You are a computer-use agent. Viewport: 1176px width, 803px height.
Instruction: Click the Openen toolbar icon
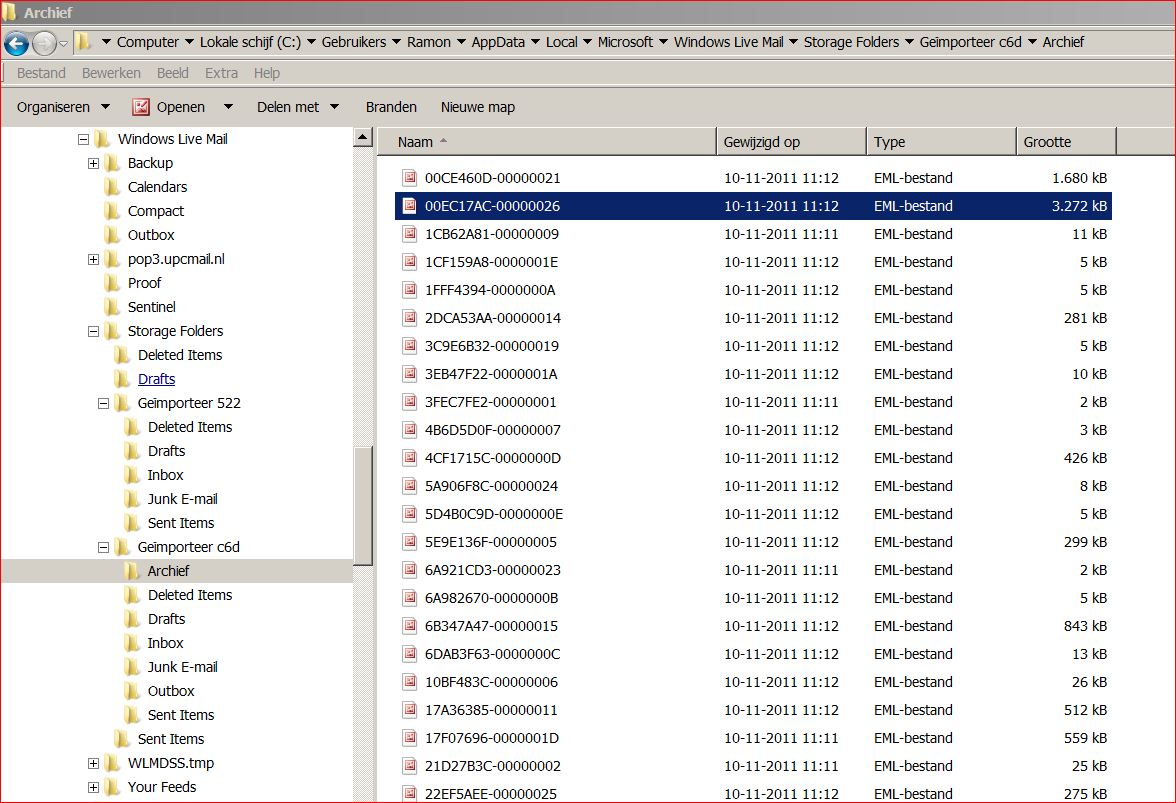[141, 107]
